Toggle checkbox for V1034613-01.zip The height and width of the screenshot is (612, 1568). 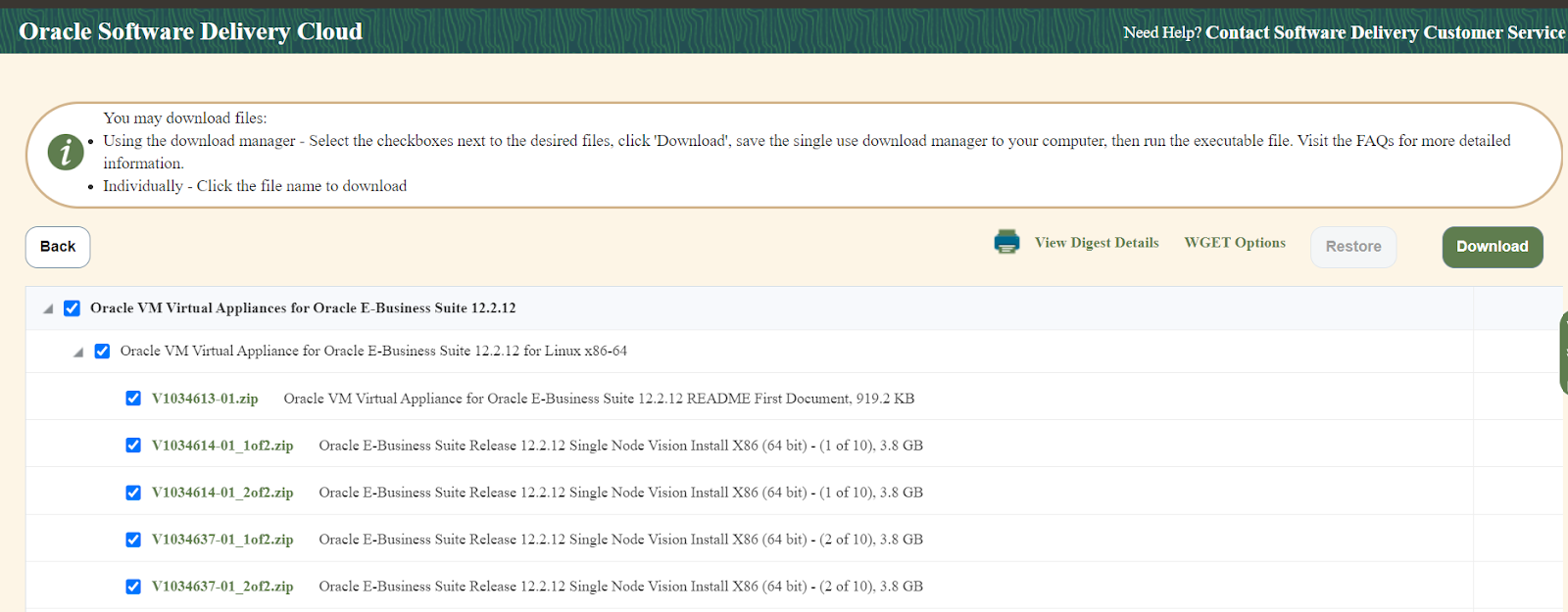pyautogui.click(x=133, y=399)
